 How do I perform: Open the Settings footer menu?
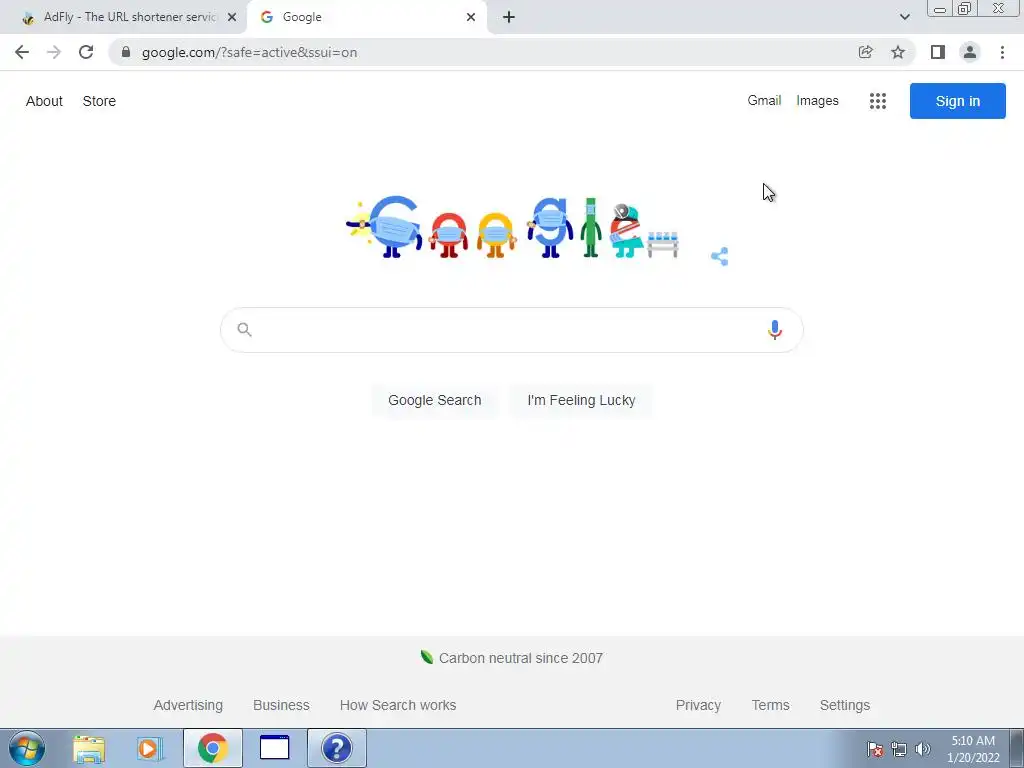coord(845,705)
